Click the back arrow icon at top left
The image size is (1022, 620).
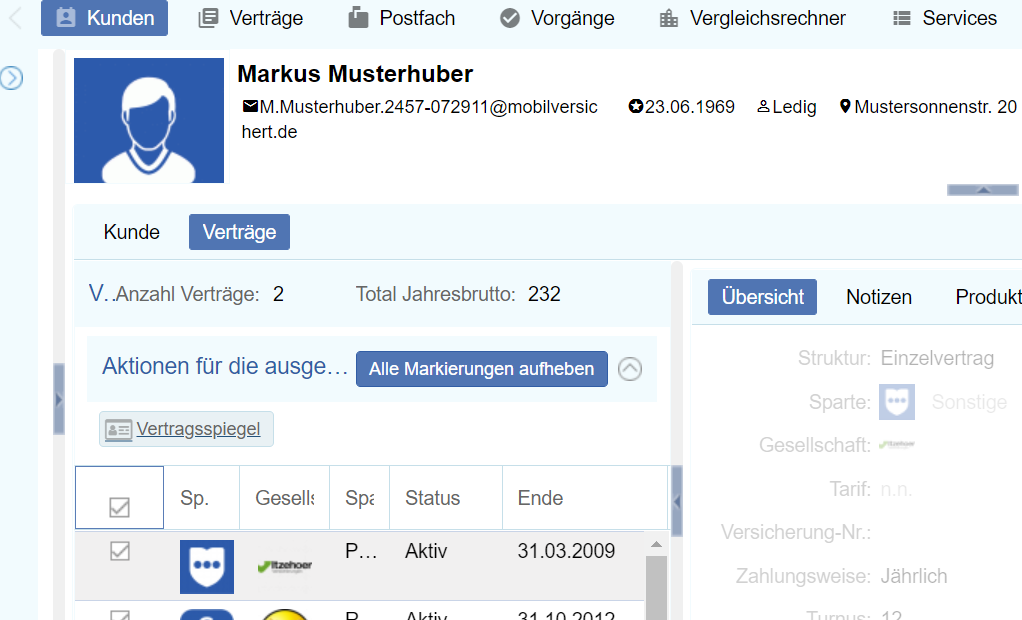click(15, 18)
